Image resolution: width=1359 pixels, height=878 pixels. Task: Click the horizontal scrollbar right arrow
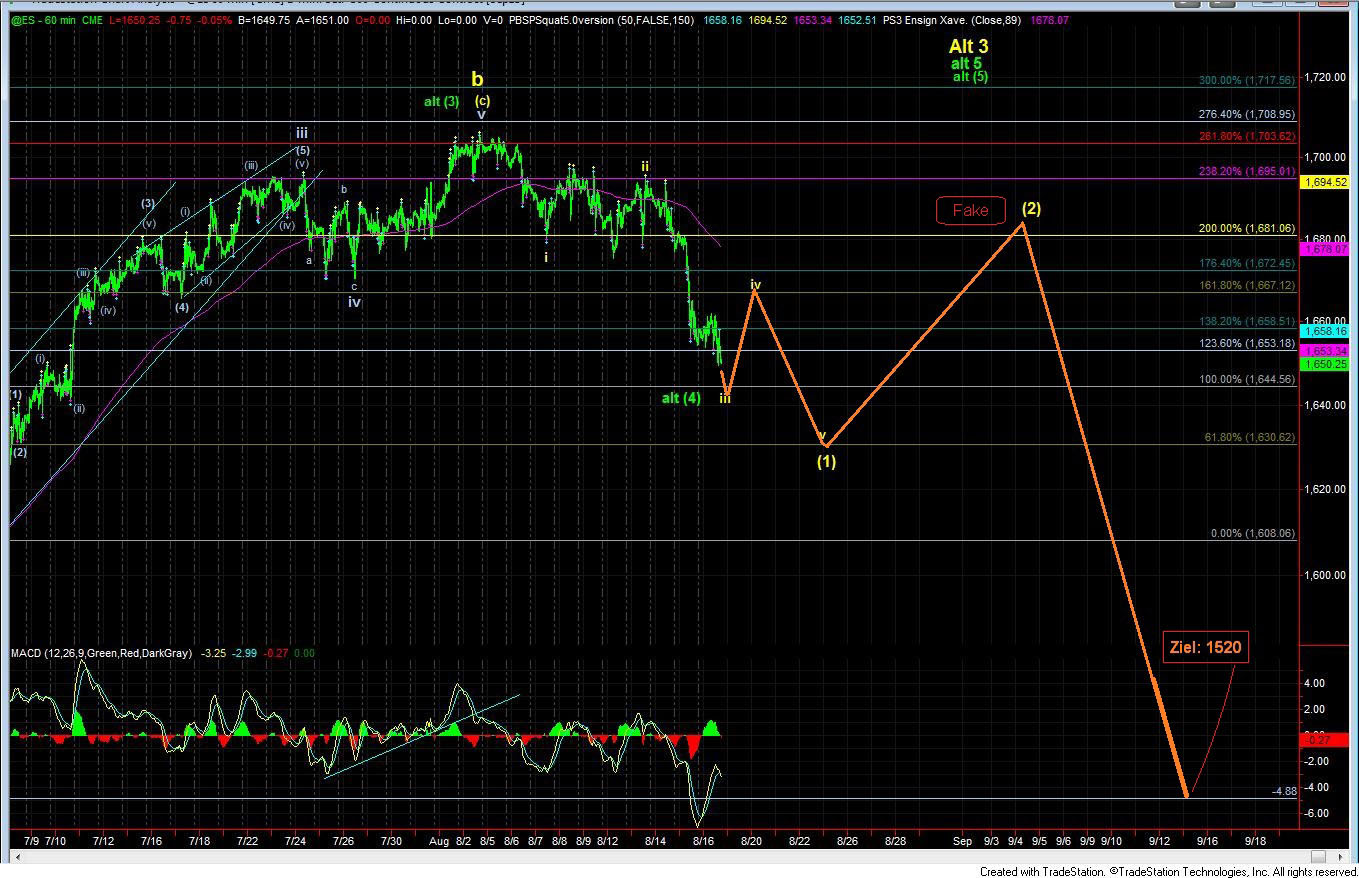click(x=1340, y=857)
